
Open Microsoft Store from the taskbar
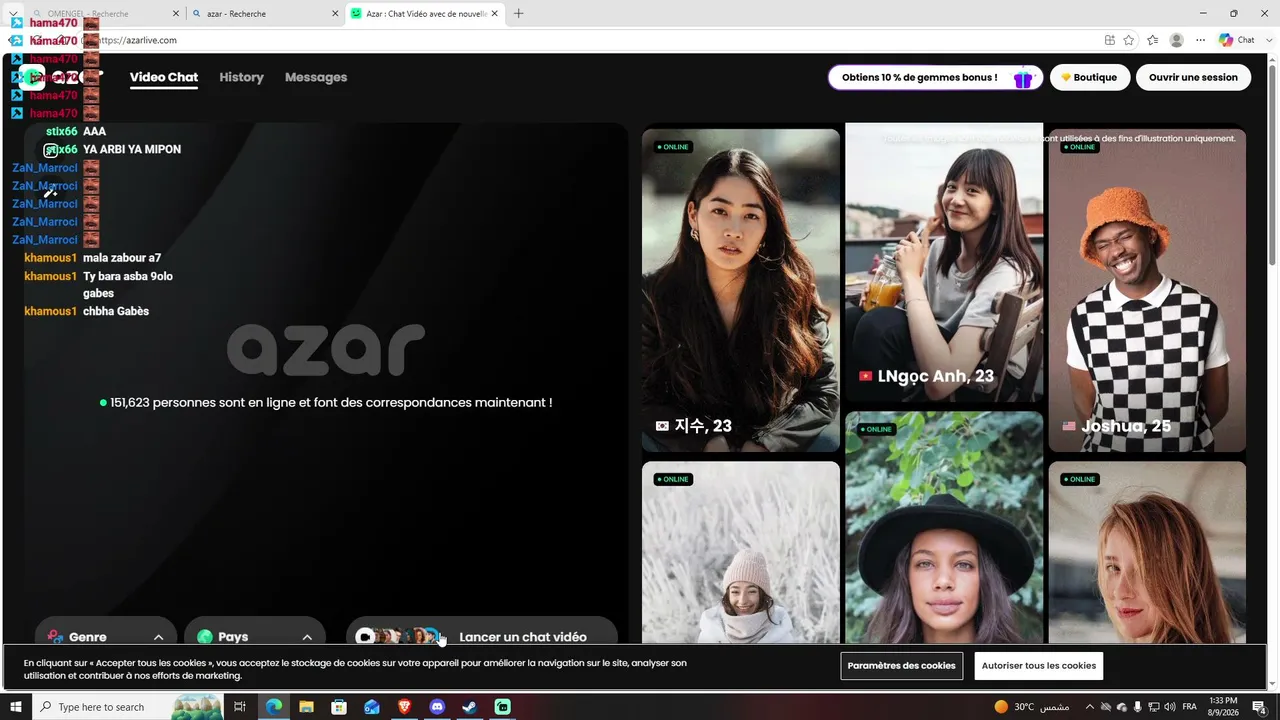pyautogui.click(x=339, y=707)
